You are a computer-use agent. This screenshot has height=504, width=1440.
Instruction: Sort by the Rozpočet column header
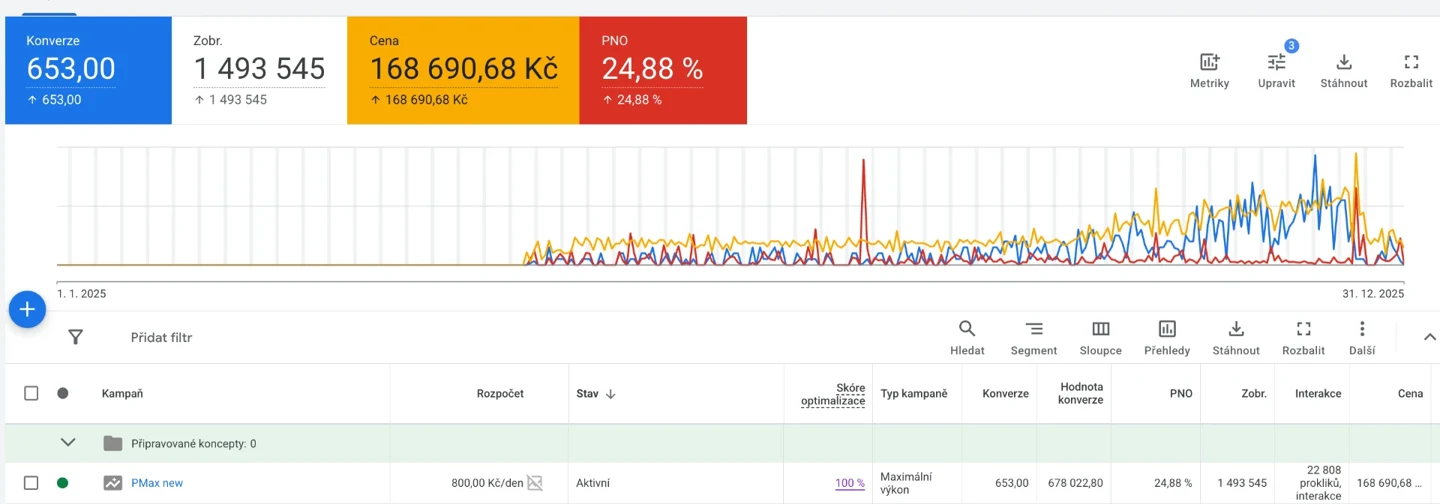coord(500,394)
